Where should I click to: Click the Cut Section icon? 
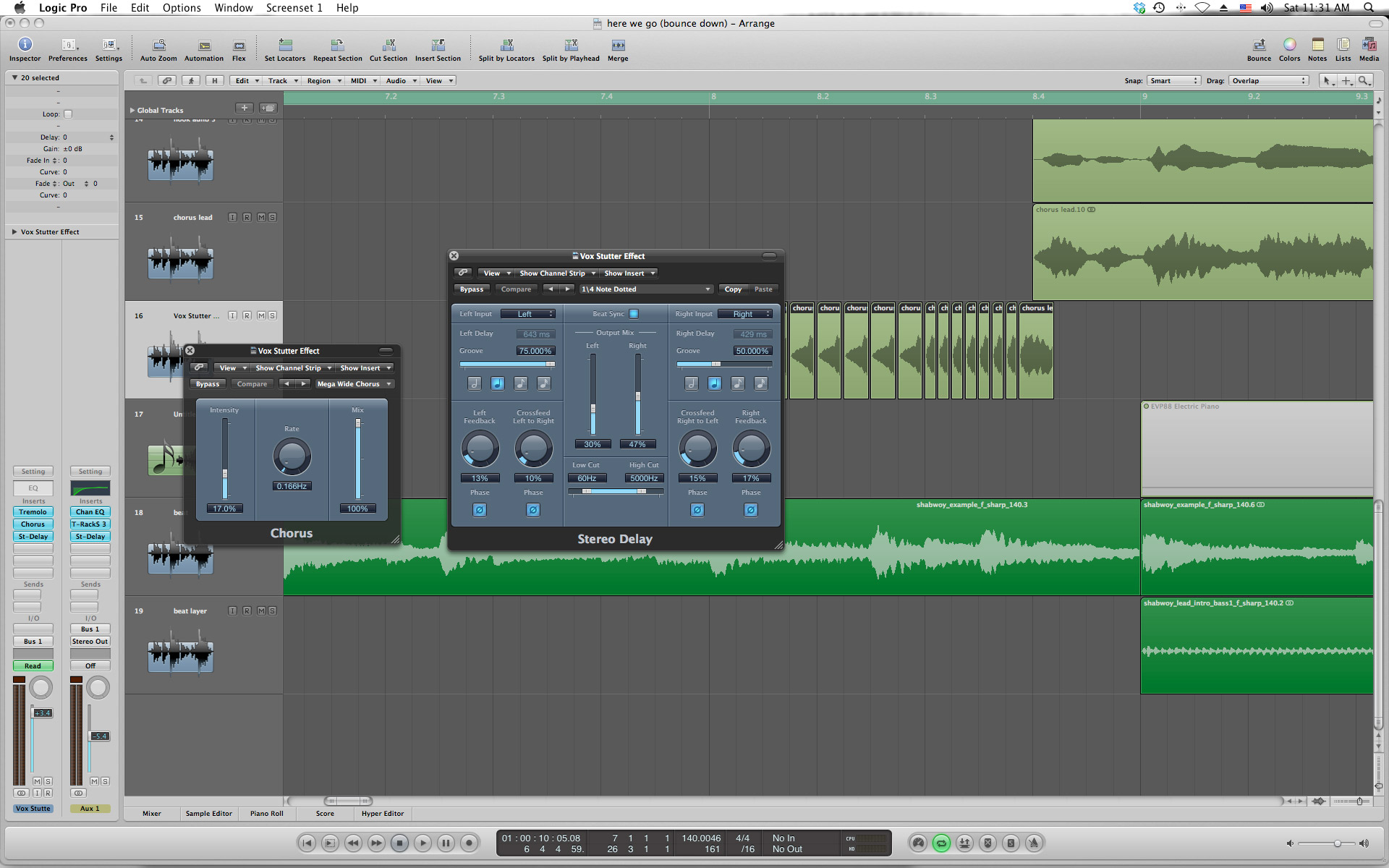coord(388,45)
